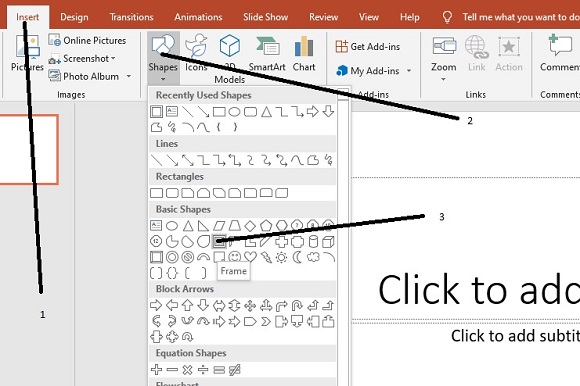The image size is (580, 386).
Task: Click the Action button
Action: [x=509, y=53]
